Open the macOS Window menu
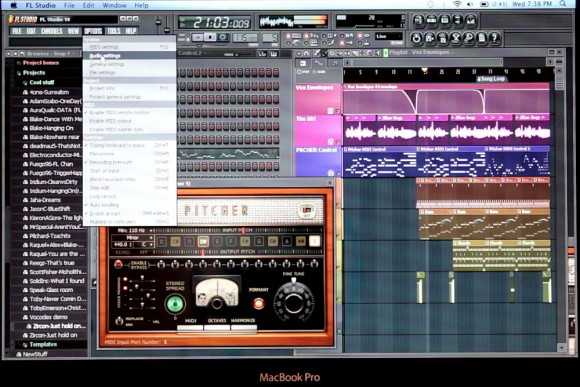 [x=114, y=5]
